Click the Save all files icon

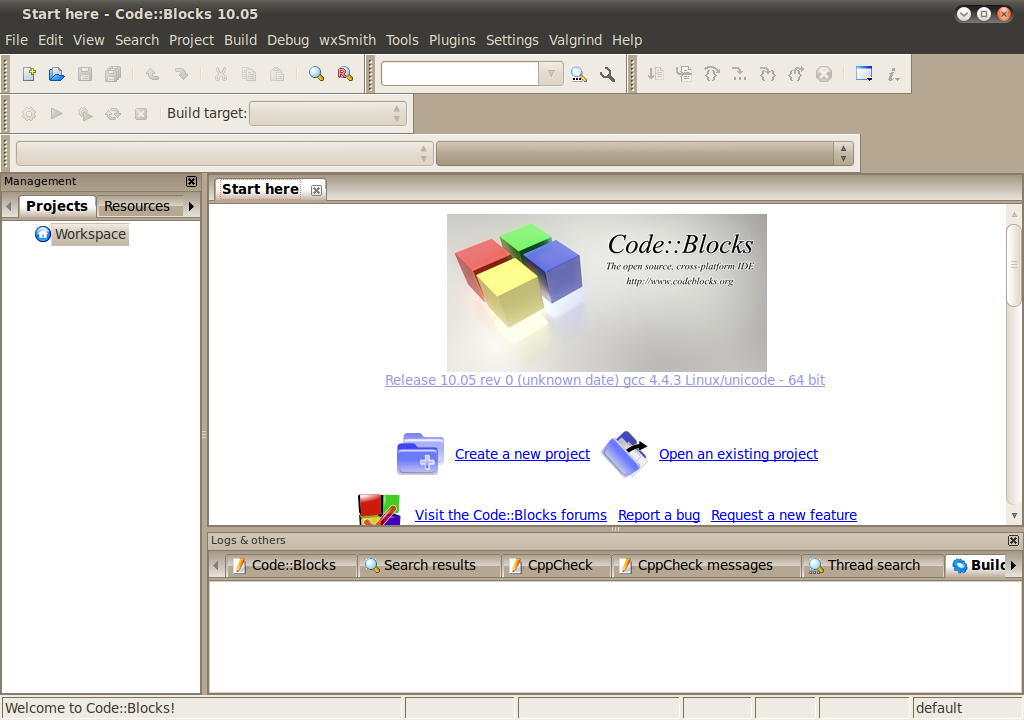(x=113, y=74)
